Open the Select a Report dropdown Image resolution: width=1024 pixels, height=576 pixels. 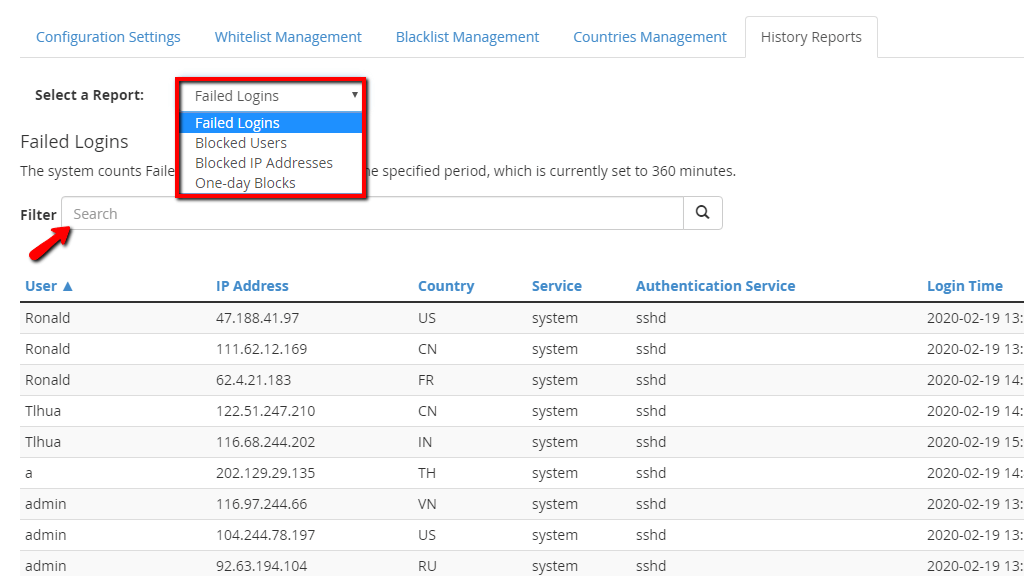coord(272,96)
